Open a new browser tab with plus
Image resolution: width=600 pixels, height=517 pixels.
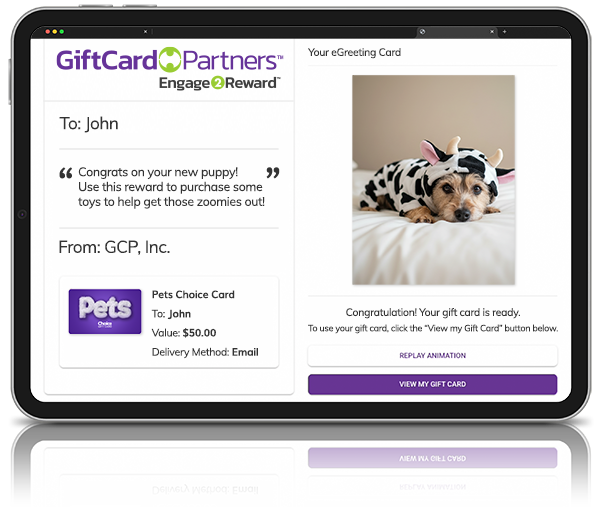click(x=504, y=32)
